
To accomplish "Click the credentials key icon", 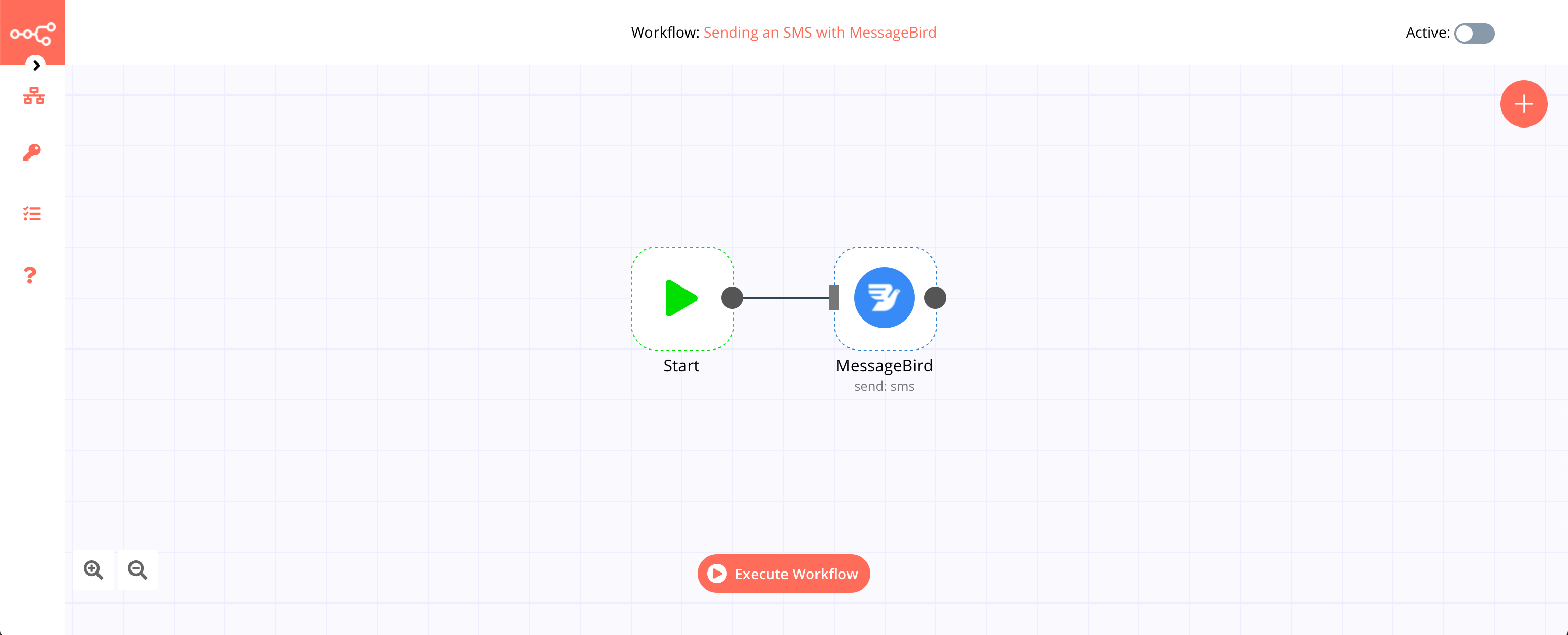I will point(32,154).
